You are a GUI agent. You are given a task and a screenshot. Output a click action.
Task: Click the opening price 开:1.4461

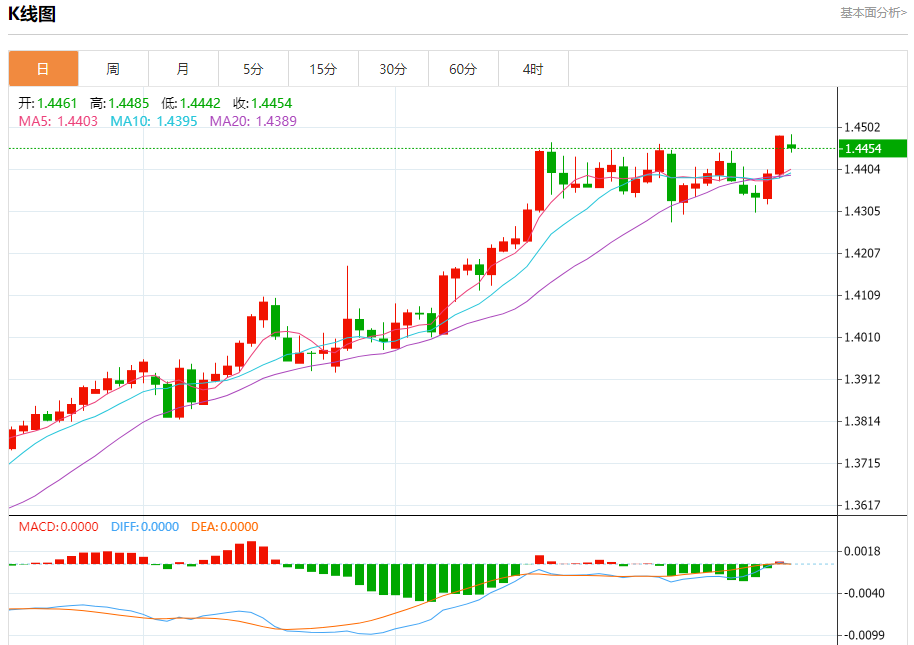(x=48, y=103)
